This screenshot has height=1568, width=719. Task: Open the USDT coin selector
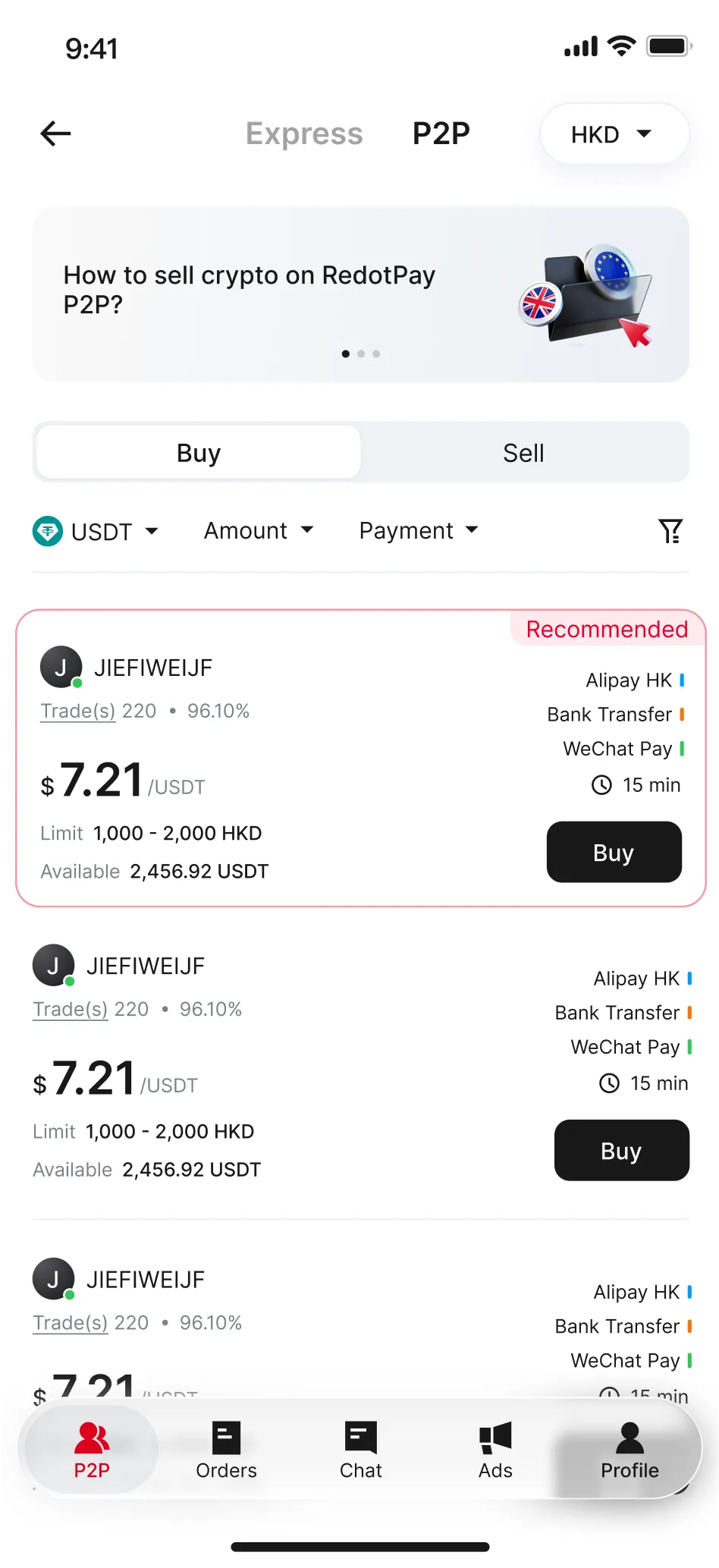coord(96,531)
